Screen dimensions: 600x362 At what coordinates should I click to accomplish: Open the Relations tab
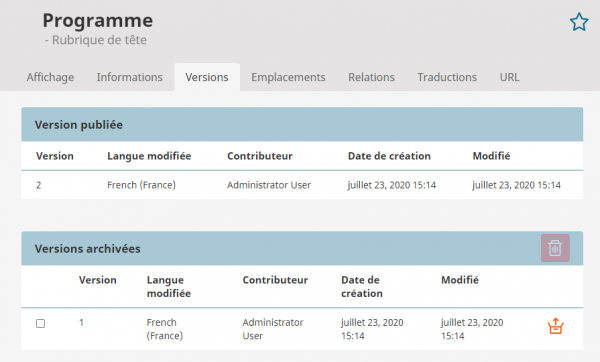coord(371,77)
